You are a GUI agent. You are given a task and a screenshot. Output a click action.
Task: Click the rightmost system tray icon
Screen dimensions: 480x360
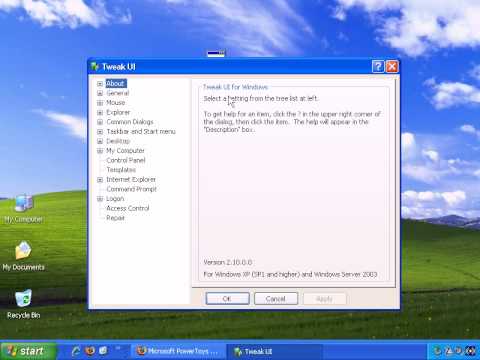[x=470, y=351]
